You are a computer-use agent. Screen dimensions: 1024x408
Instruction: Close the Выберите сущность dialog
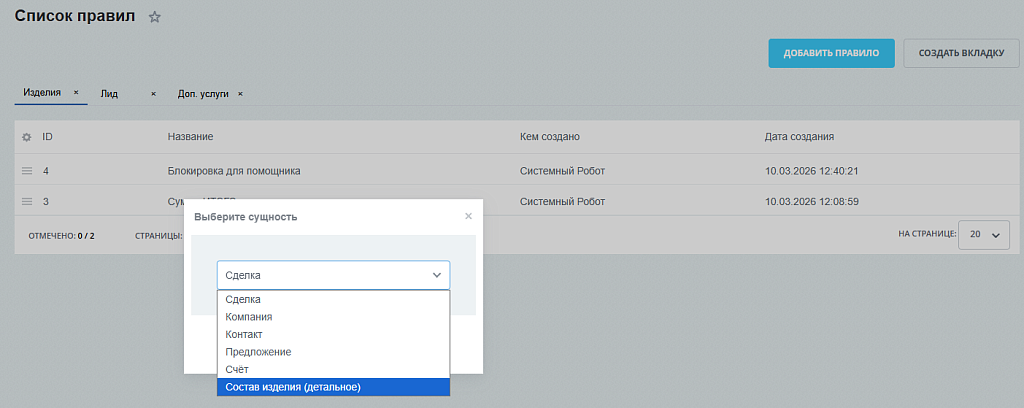pos(468,216)
